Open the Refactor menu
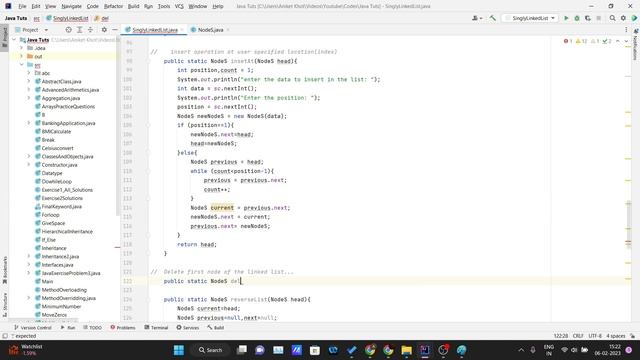The width and height of the screenshot is (640, 360). click(x=113, y=6)
